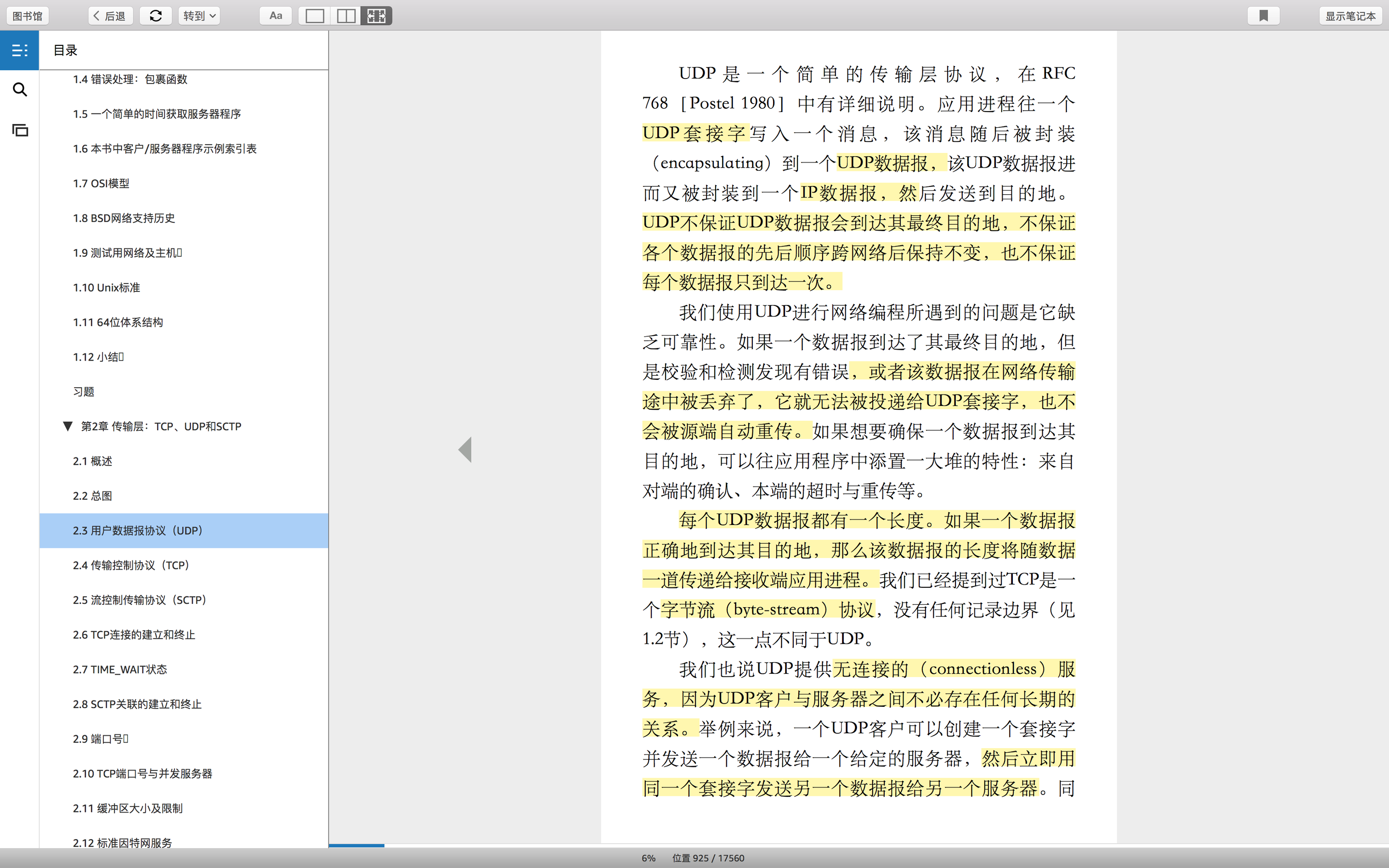Select section 2.4 传输控制协议 (TCP)
The height and width of the screenshot is (868, 1389).
[131, 565]
